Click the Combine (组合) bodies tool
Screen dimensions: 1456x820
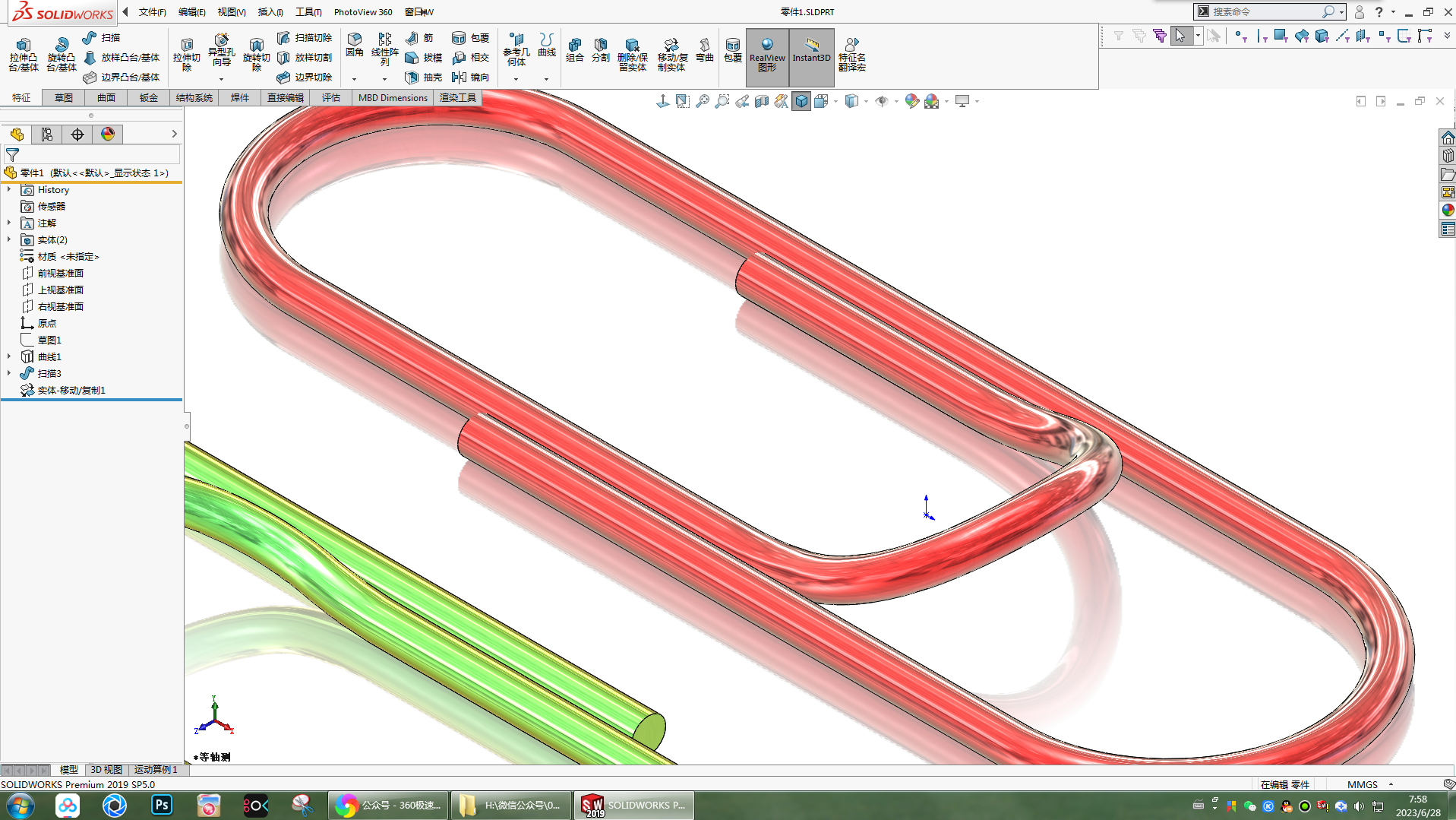click(575, 49)
